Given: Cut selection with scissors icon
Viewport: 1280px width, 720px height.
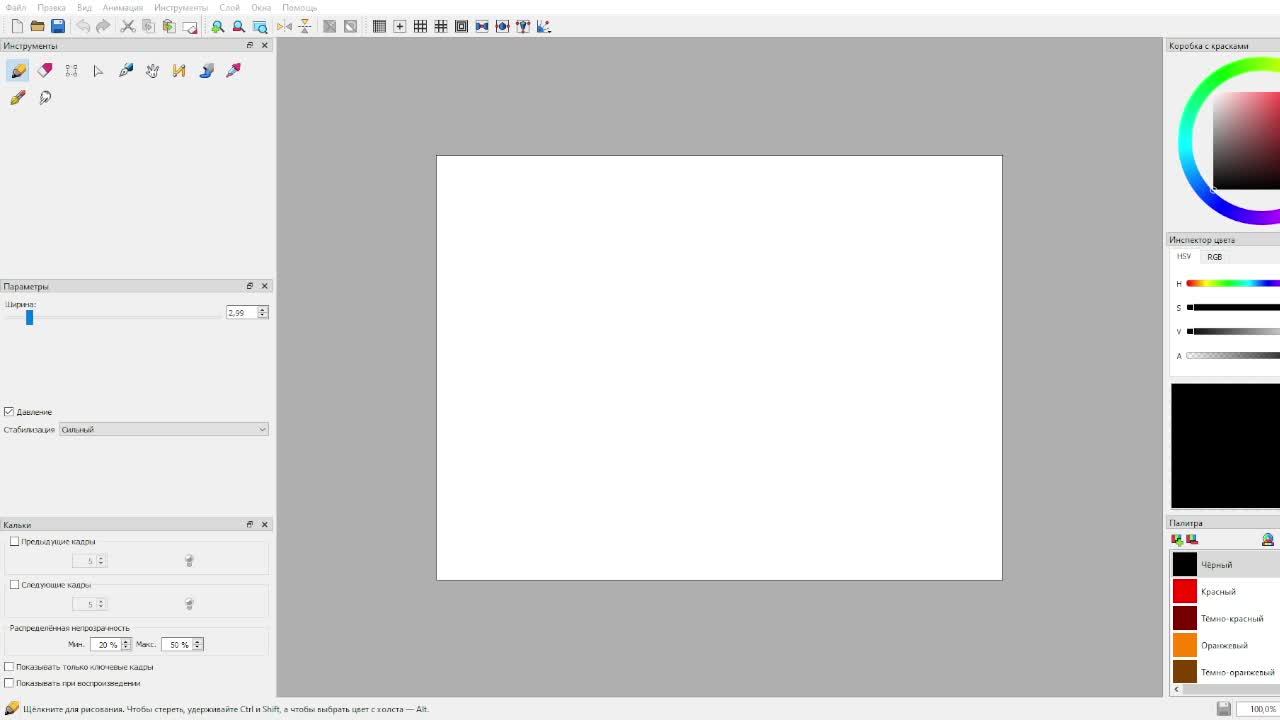Looking at the screenshot, I should click(x=128, y=26).
